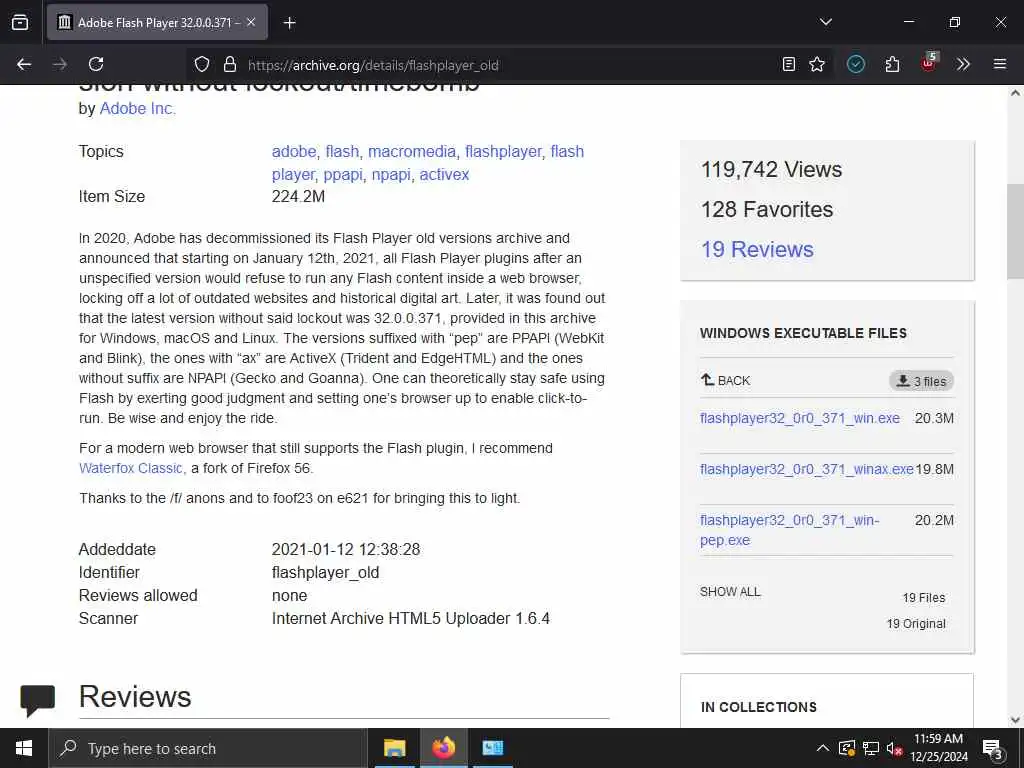Download flashplayer32_0r0_371_win-pep.exe

click(789, 530)
